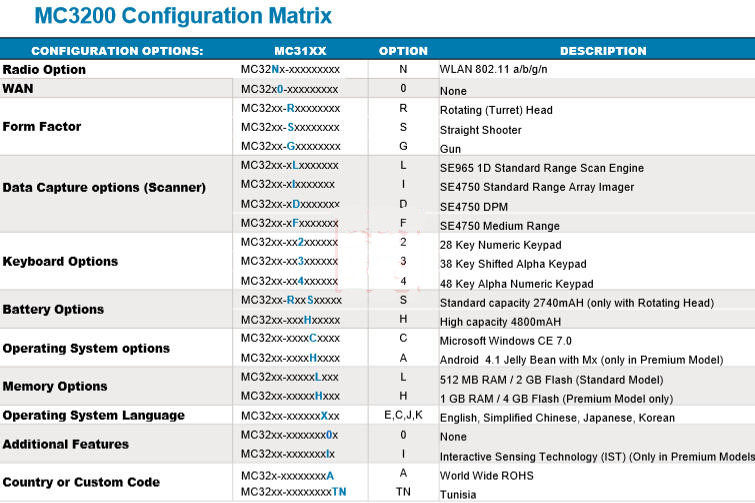Image resolution: width=755 pixels, height=503 pixels.
Task: Click 'High capacity 4800mAH' description
Action: [500, 322]
